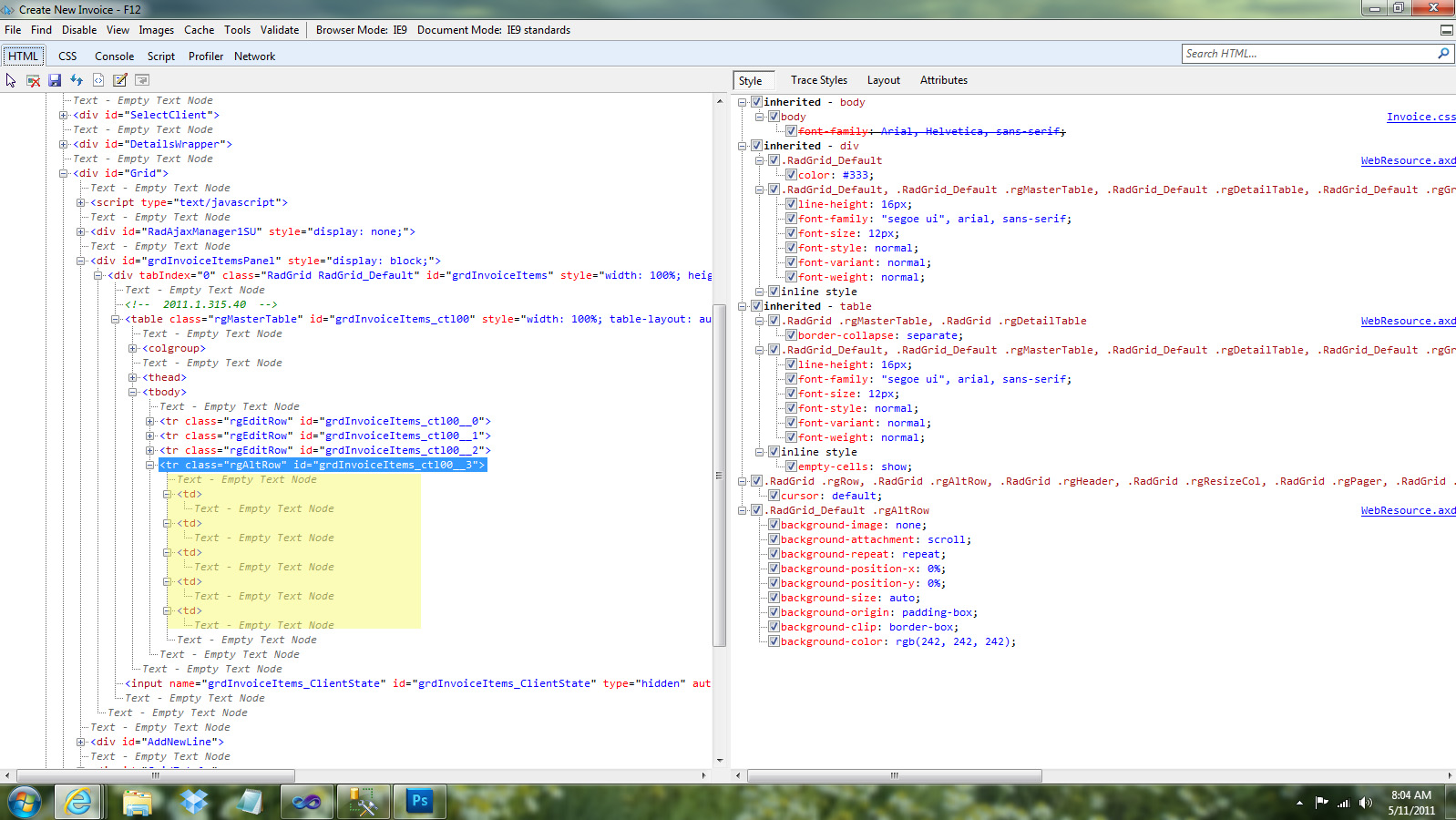Image resolution: width=1456 pixels, height=820 pixels.
Task: Open the Browser Mode: IE9 menu
Action: pos(361,30)
